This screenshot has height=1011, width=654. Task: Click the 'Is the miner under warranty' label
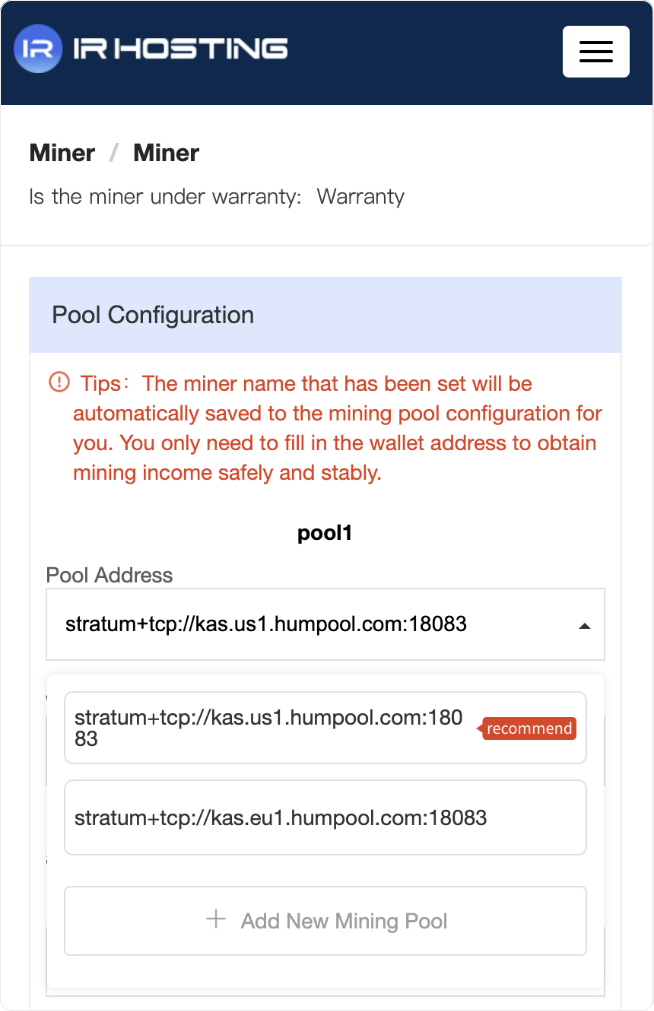click(165, 197)
